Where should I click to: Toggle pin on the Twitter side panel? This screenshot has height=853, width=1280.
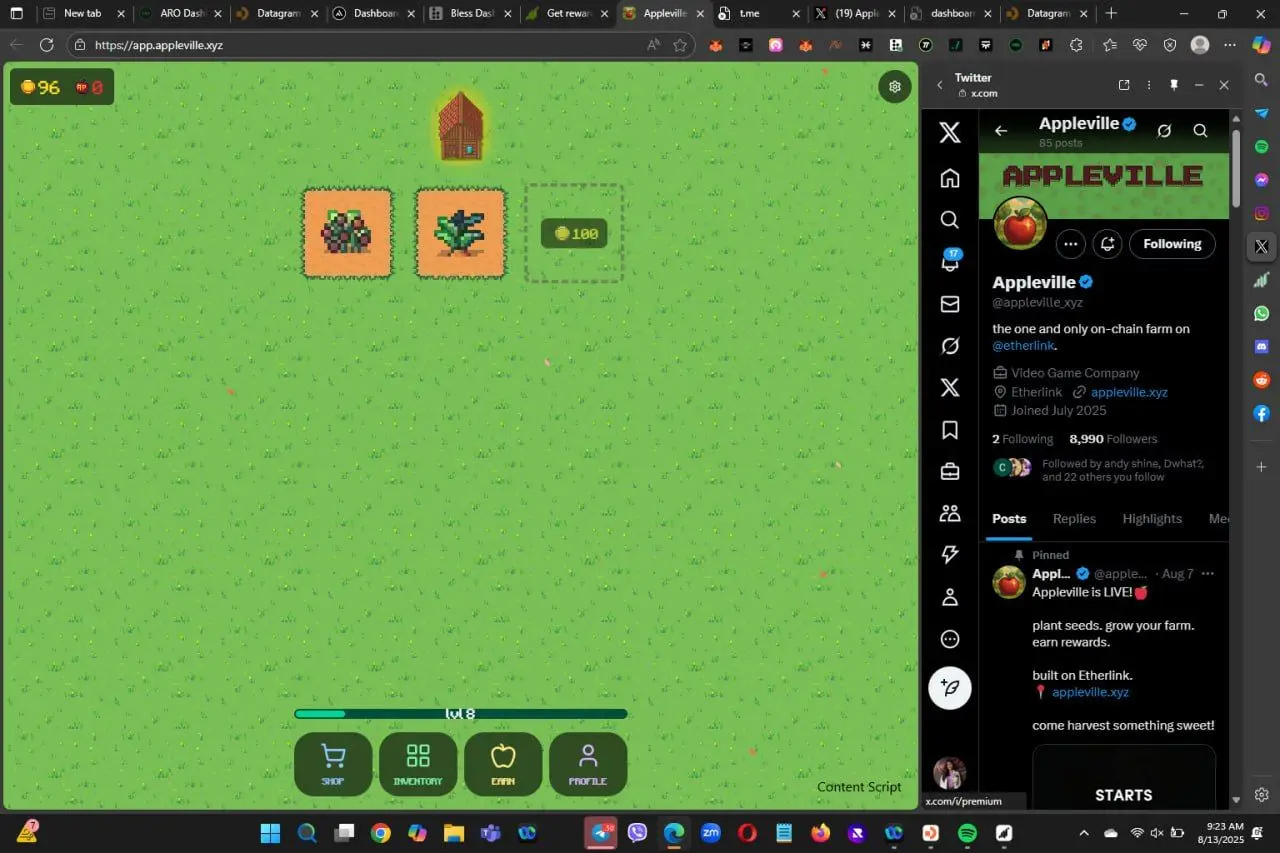click(x=1174, y=85)
